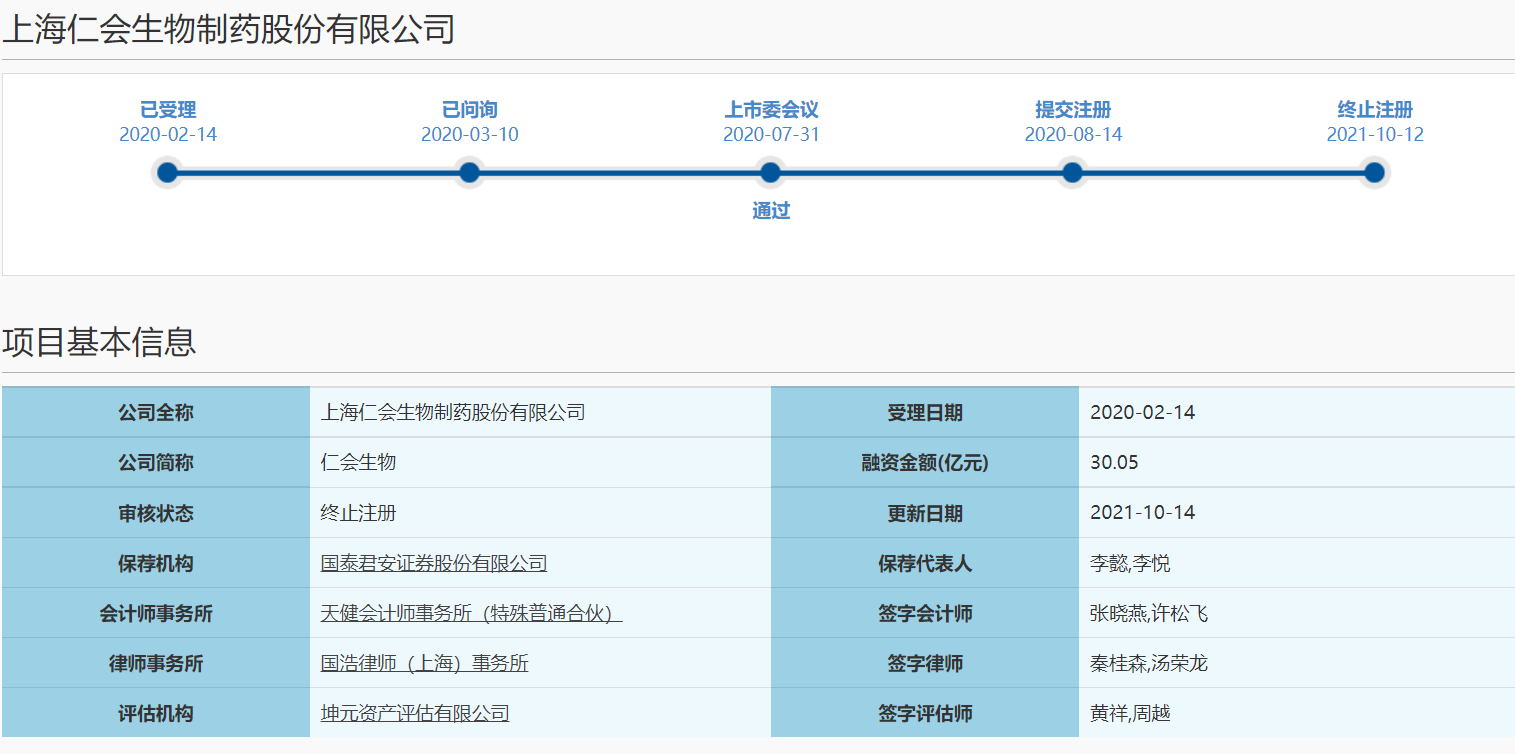This screenshot has width=1515, height=754.
Task: Click the financing amount 30.05
Action: click(1114, 463)
